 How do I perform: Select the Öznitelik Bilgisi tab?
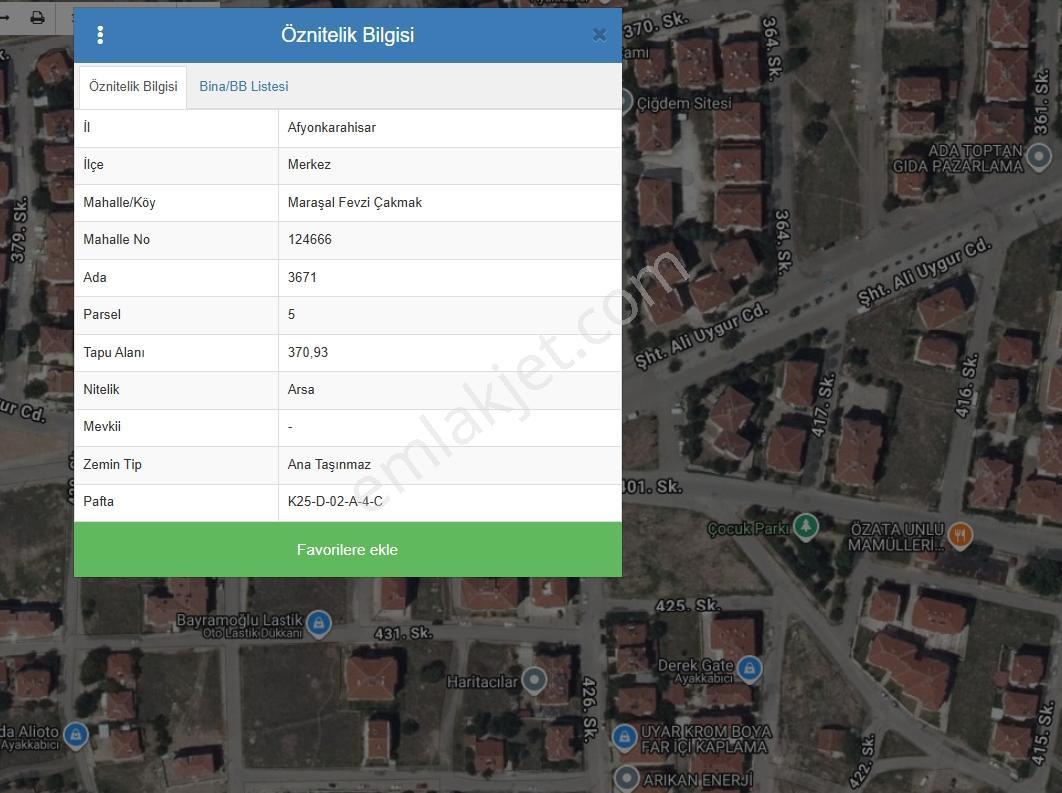click(133, 87)
